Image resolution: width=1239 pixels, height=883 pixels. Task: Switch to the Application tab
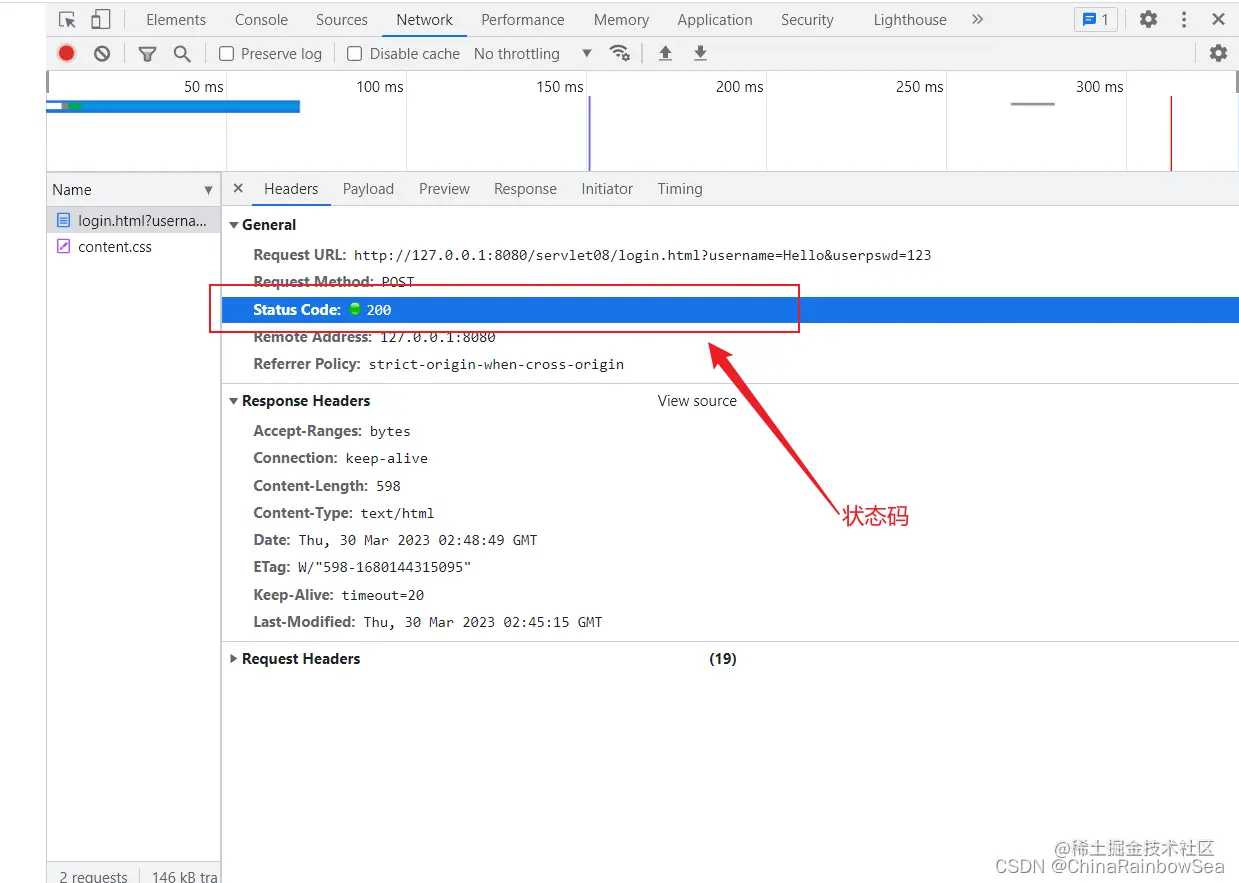715,20
